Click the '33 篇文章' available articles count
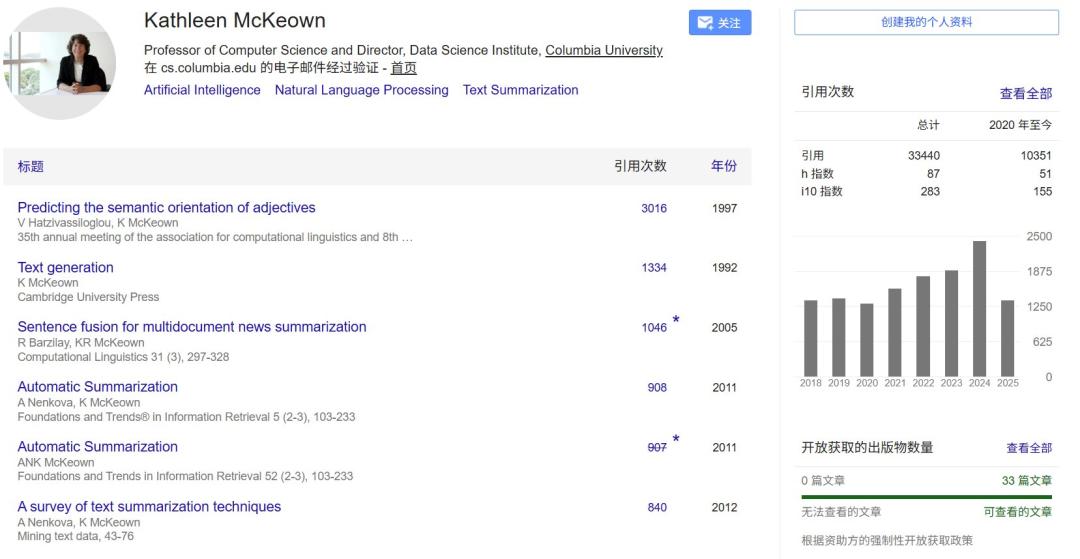Viewport: 1080px width, 559px height. coord(1026,481)
